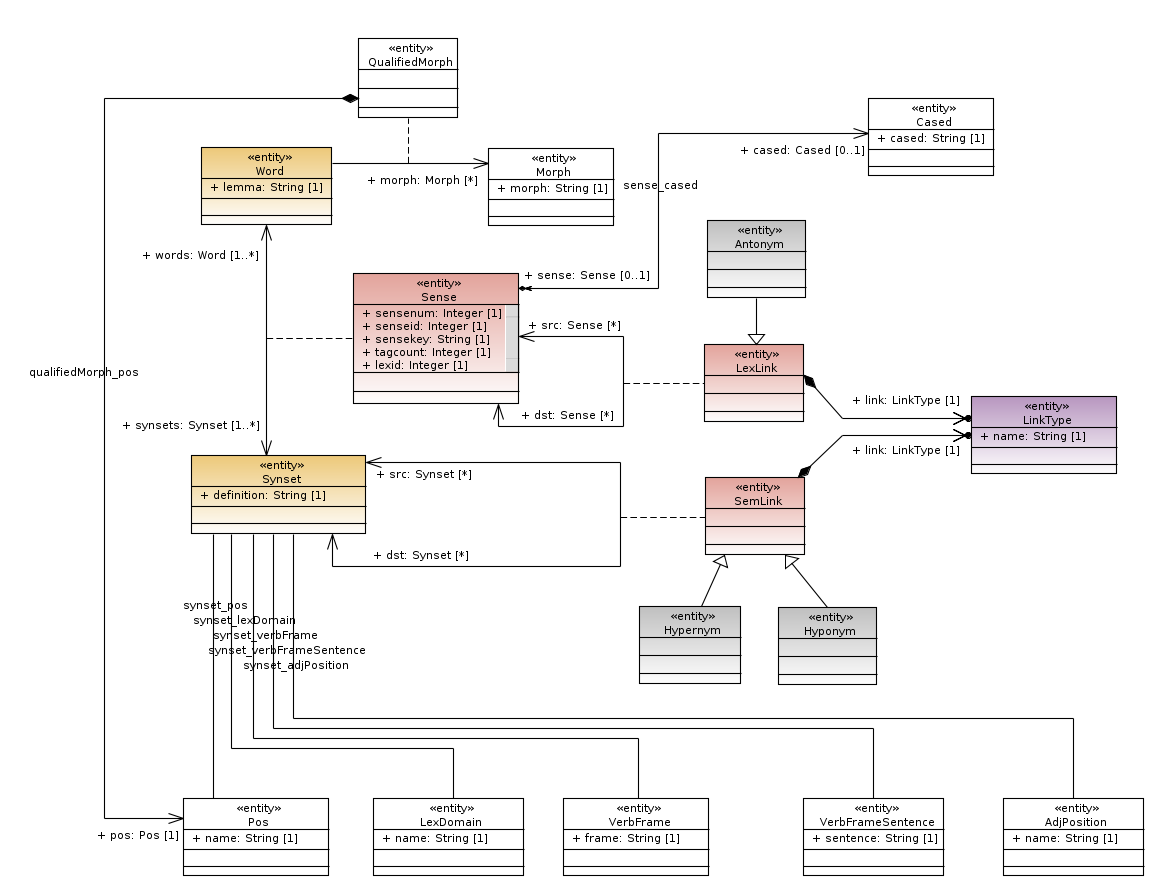Select the Sense entity header

pyautogui.click(x=436, y=290)
